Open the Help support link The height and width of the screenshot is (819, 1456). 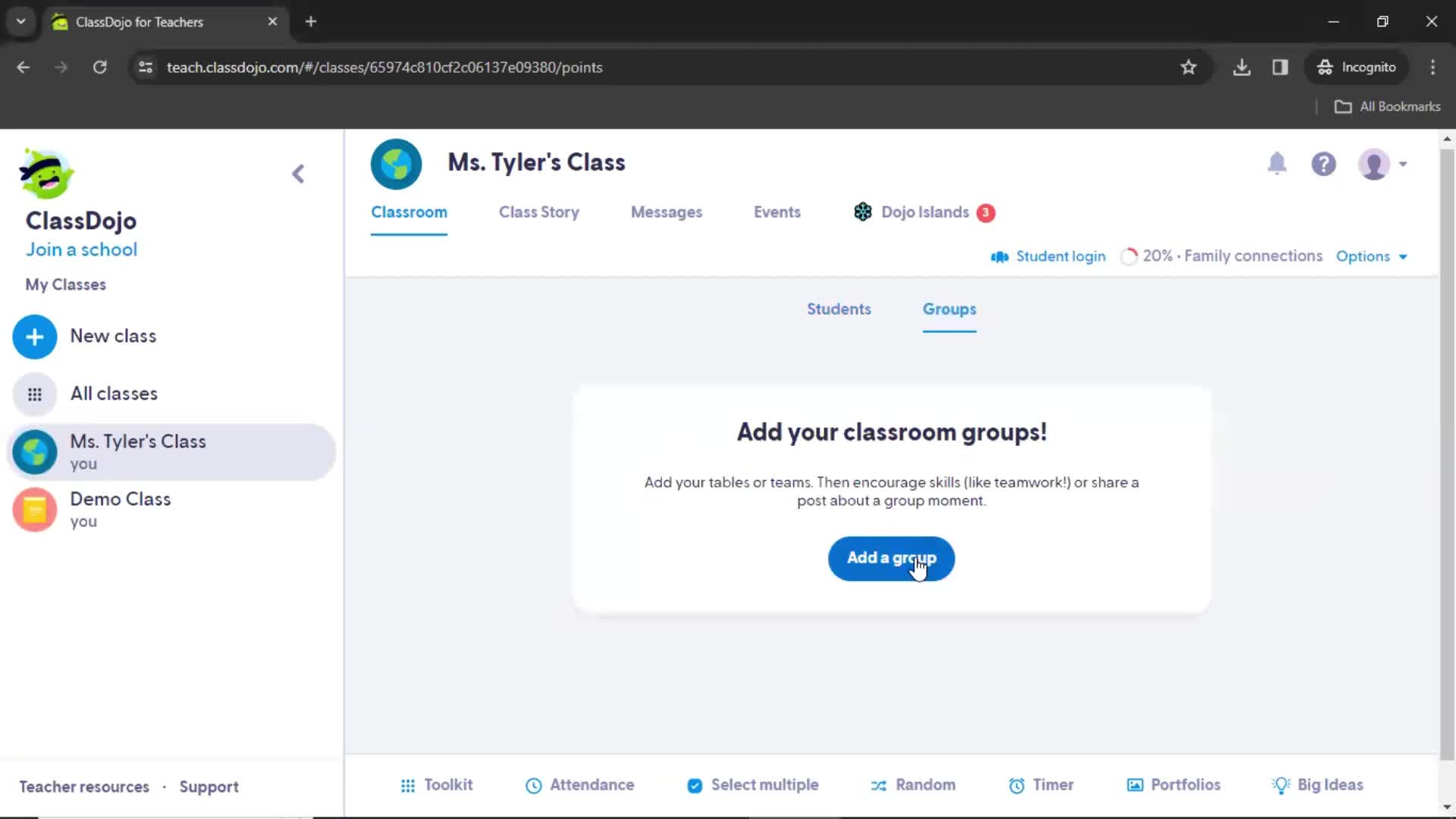click(1324, 163)
